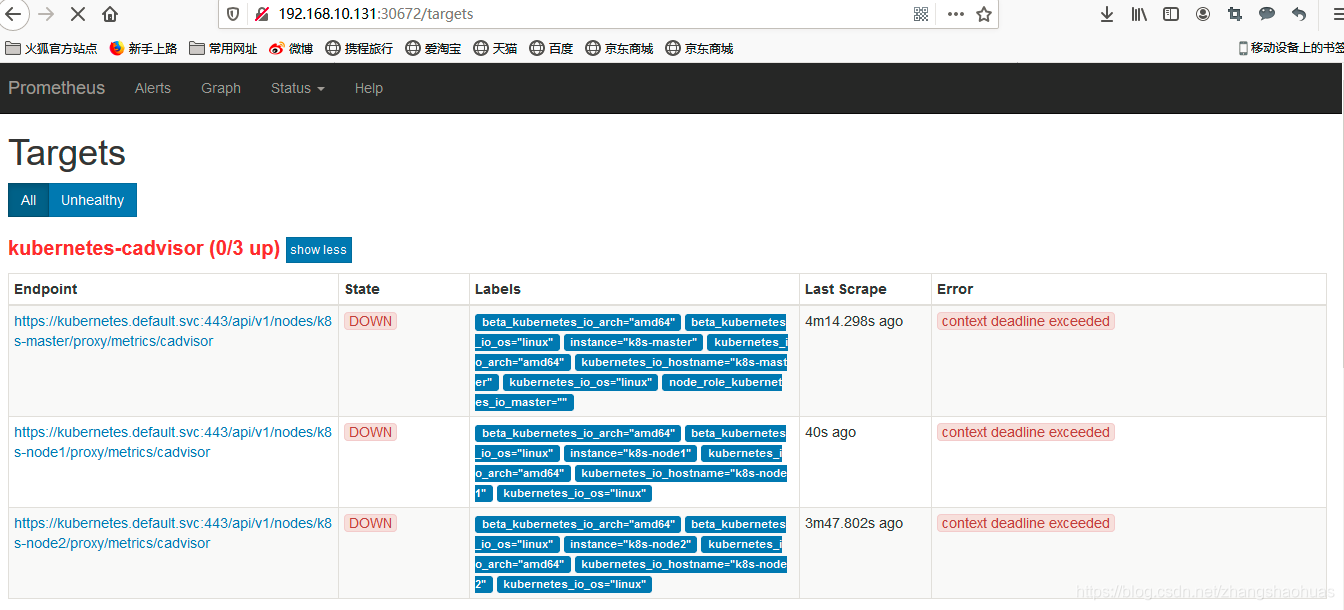Bookmark this page with the star icon

984,14
